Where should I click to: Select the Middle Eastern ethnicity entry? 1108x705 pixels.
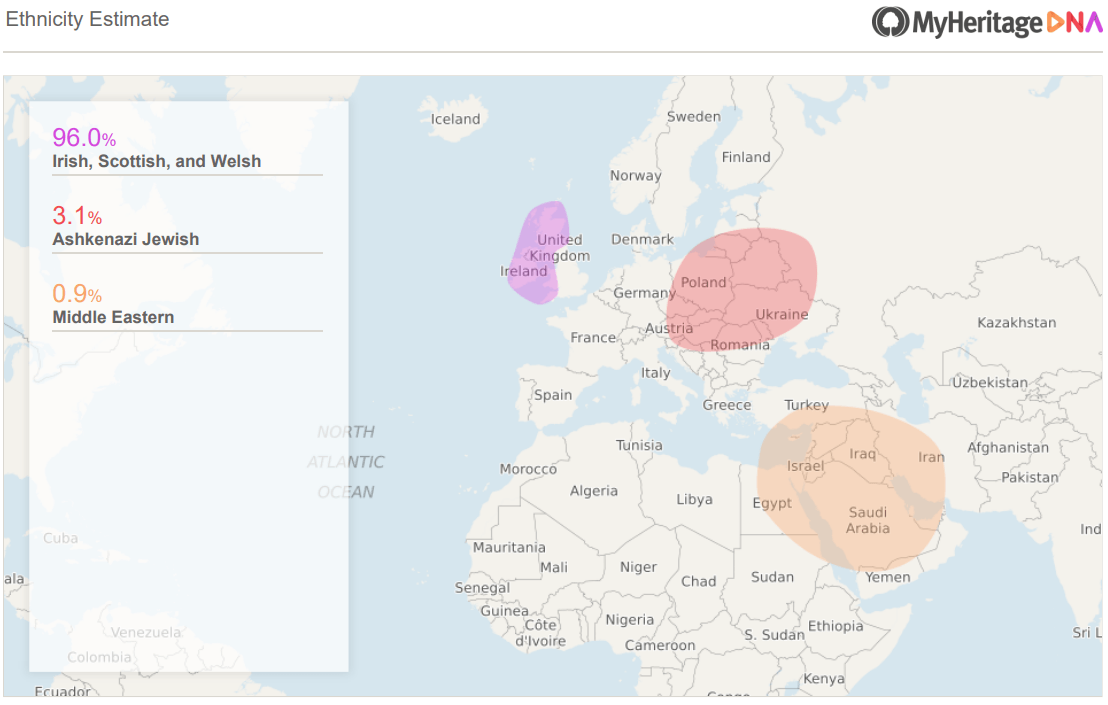(x=113, y=317)
